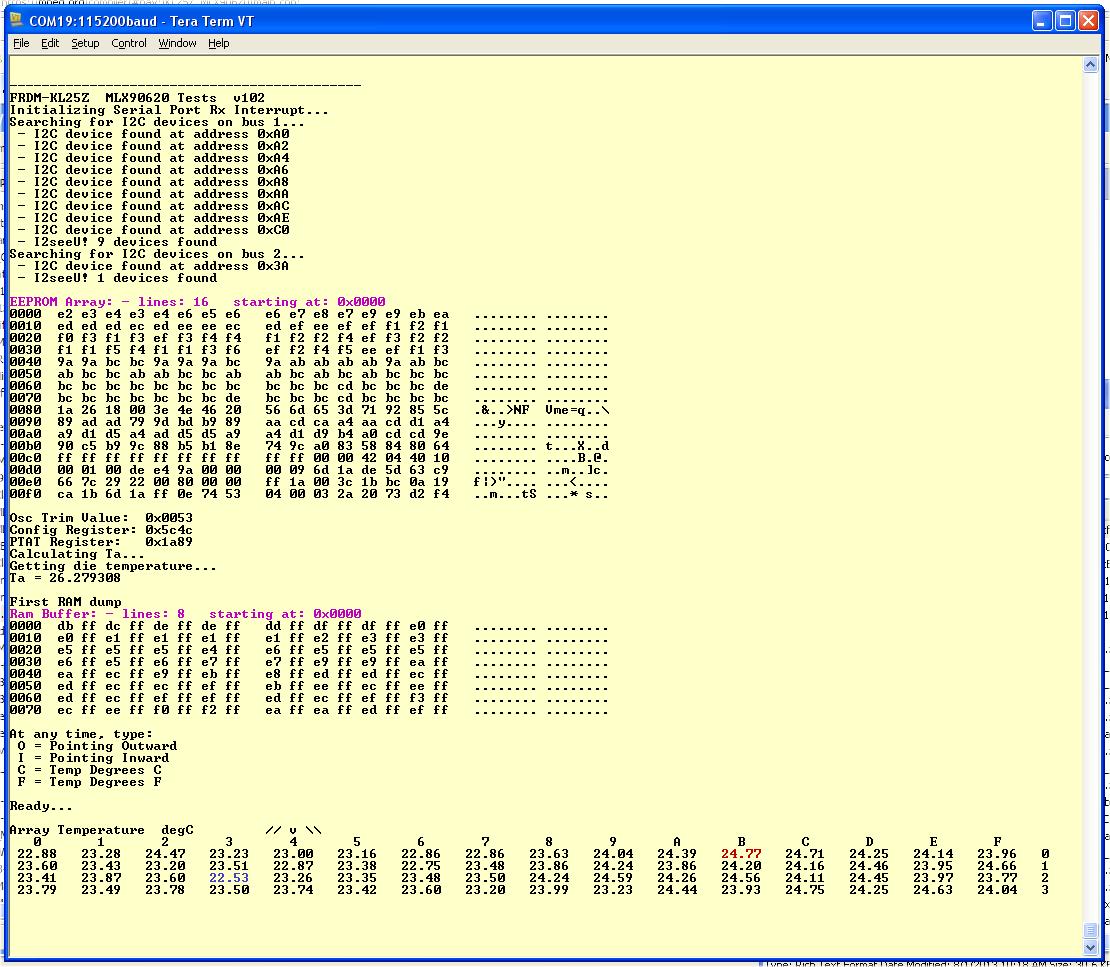
Task: Open the File menu
Action: [21, 43]
